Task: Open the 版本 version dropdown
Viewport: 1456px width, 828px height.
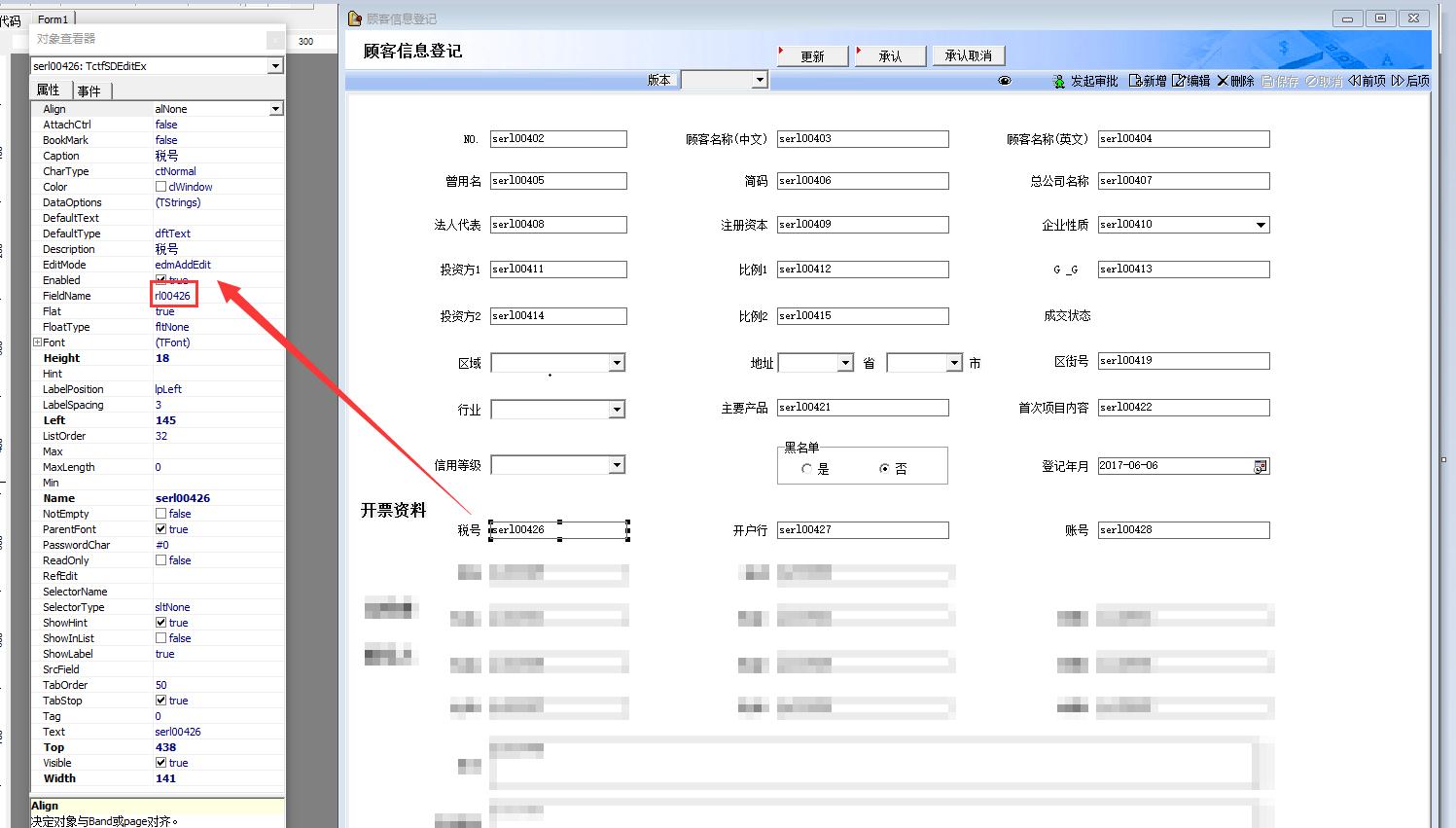Action: point(760,80)
